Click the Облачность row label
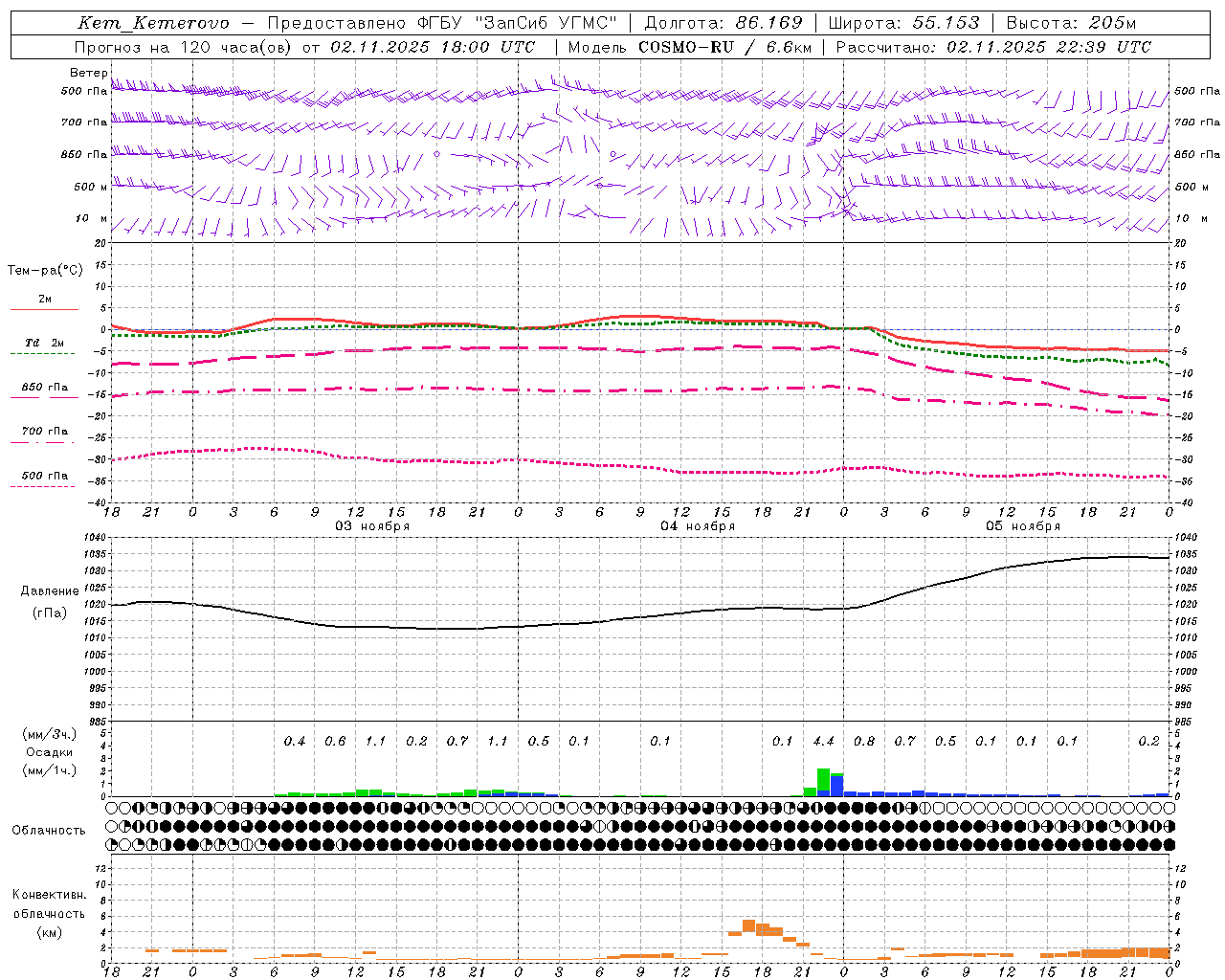Image resolution: width=1225 pixels, height=980 pixels. 49,831
